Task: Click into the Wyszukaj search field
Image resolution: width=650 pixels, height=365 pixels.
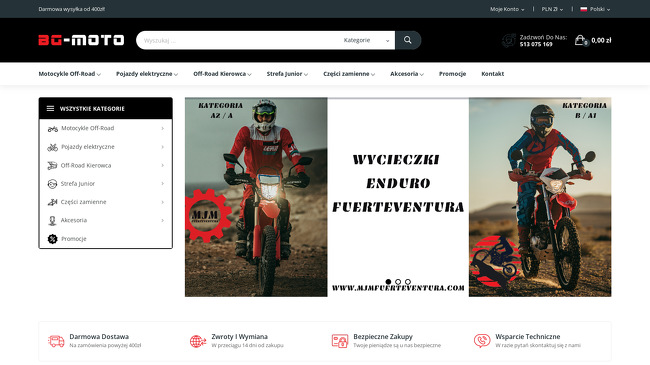Action: click(238, 40)
